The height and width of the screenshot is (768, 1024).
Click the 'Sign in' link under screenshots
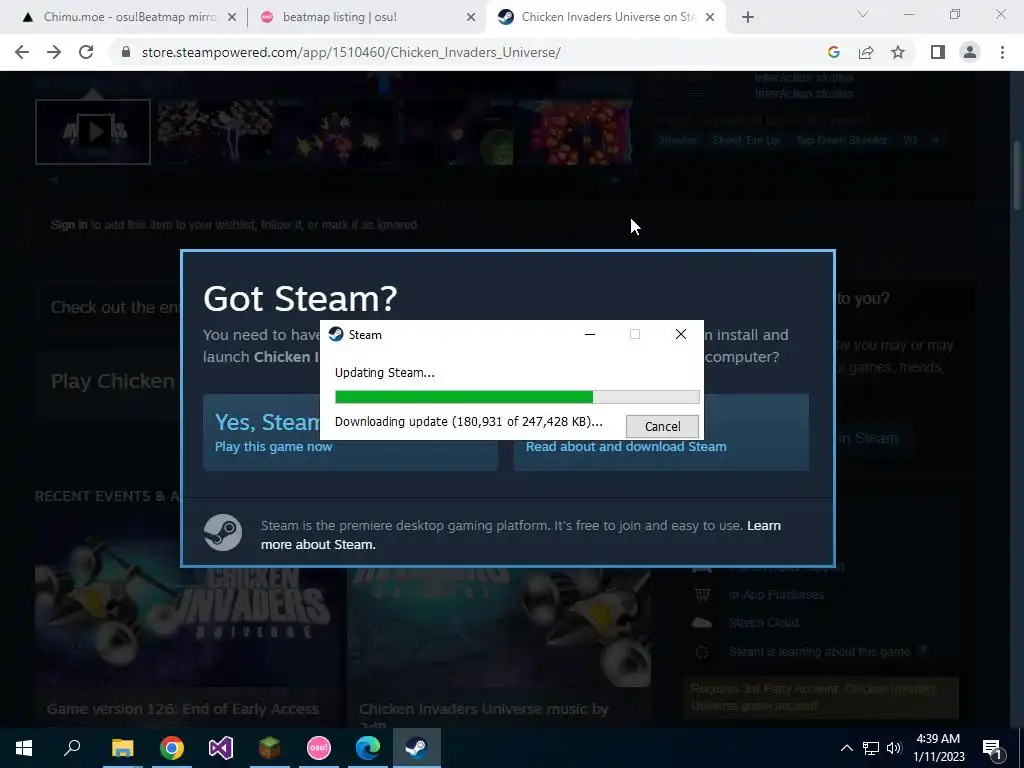click(x=69, y=225)
